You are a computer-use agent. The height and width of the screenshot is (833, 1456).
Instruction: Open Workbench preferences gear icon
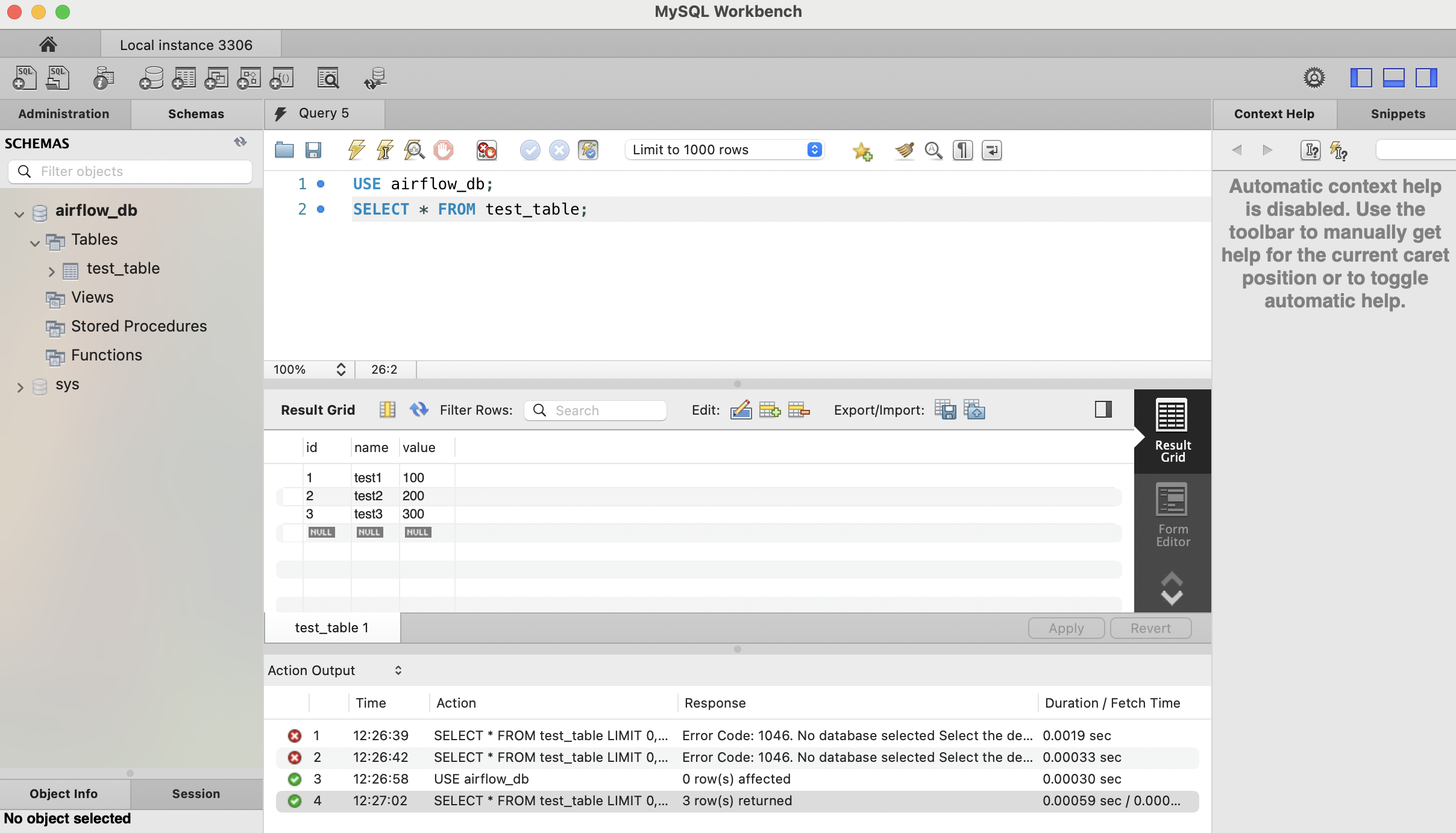(x=1314, y=78)
